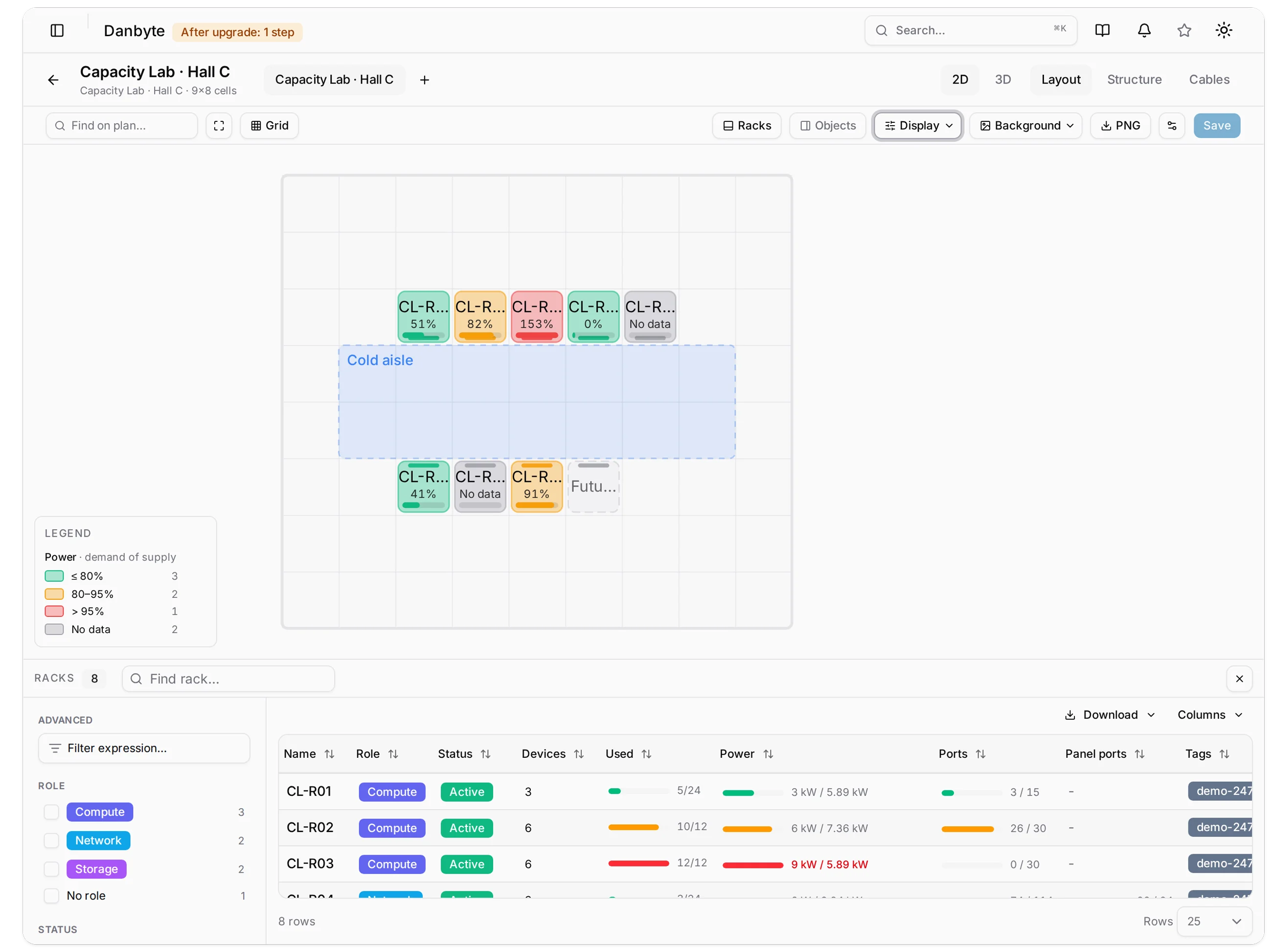Check the Network role filter
1272x952 pixels.
click(52, 840)
